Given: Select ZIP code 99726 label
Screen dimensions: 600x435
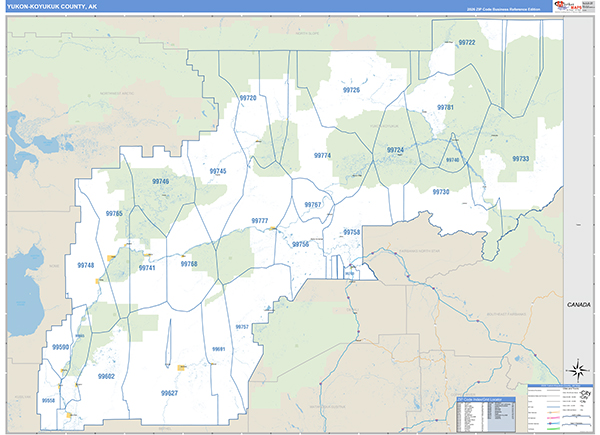Looking at the screenshot, I should point(351,90).
